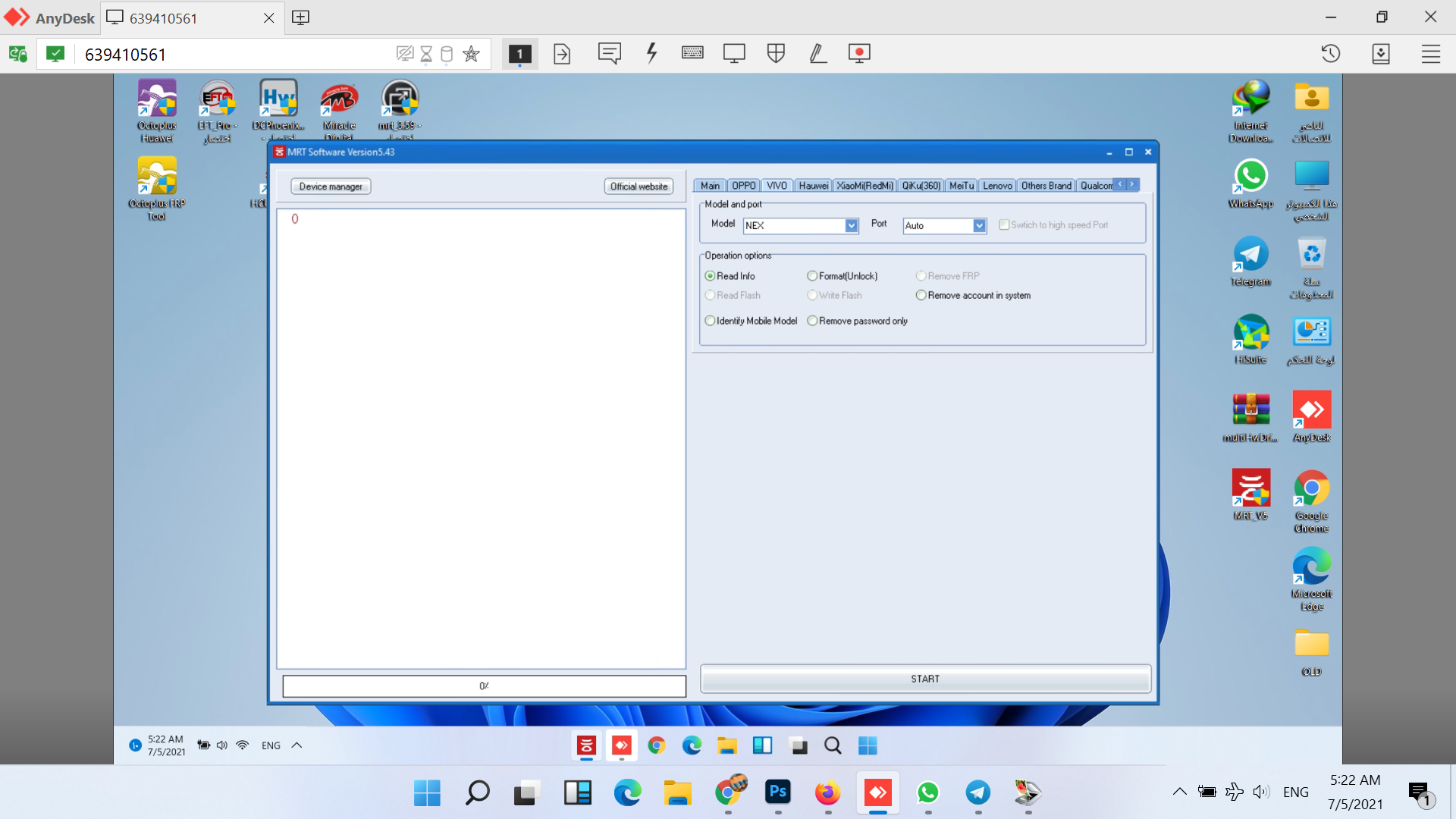Open EFT Pro desktop shortcut
The width and height of the screenshot is (1456, 819).
point(218,111)
